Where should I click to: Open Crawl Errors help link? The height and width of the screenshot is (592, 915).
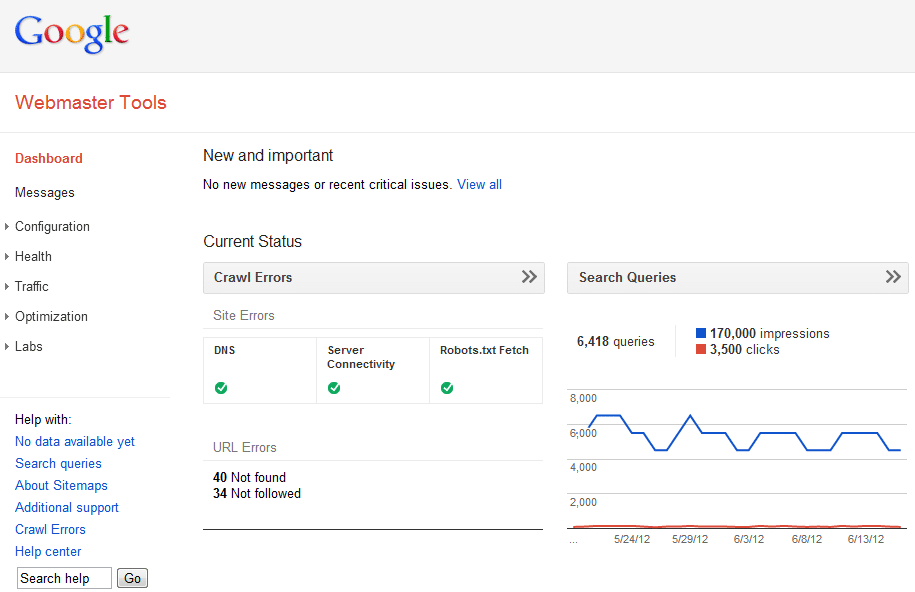[50, 530]
